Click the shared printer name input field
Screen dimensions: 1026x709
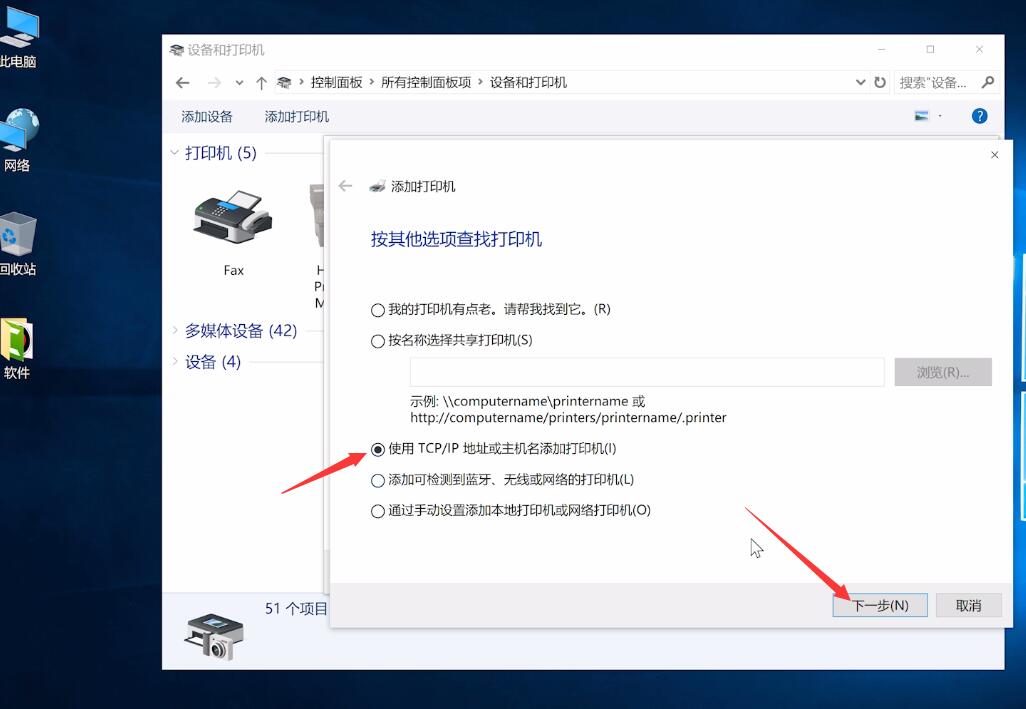645,371
